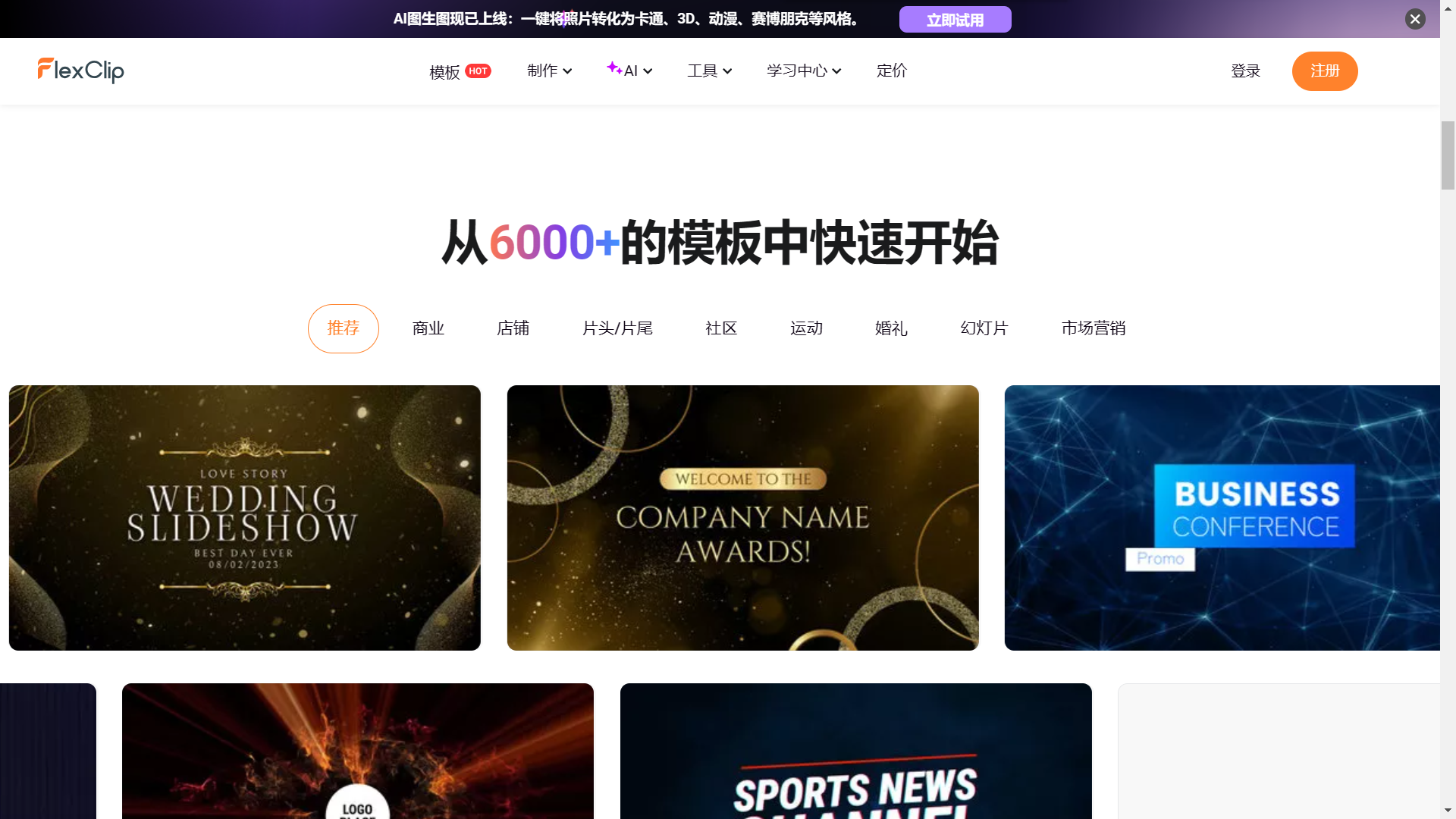Click the 登录 link

pyautogui.click(x=1245, y=71)
